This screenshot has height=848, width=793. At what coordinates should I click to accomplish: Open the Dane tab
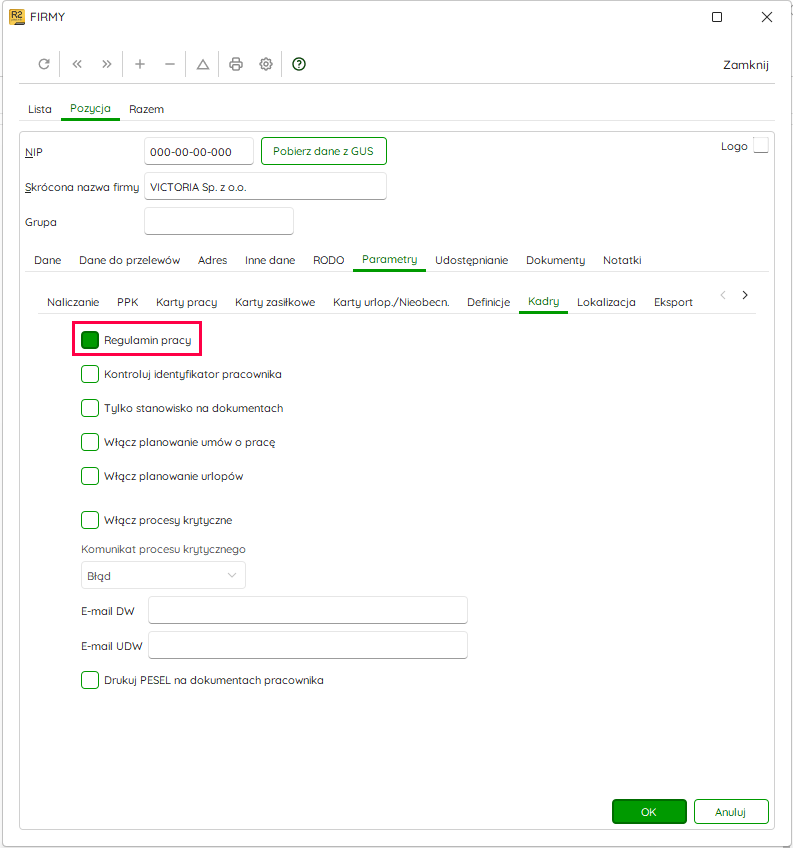[x=48, y=261]
